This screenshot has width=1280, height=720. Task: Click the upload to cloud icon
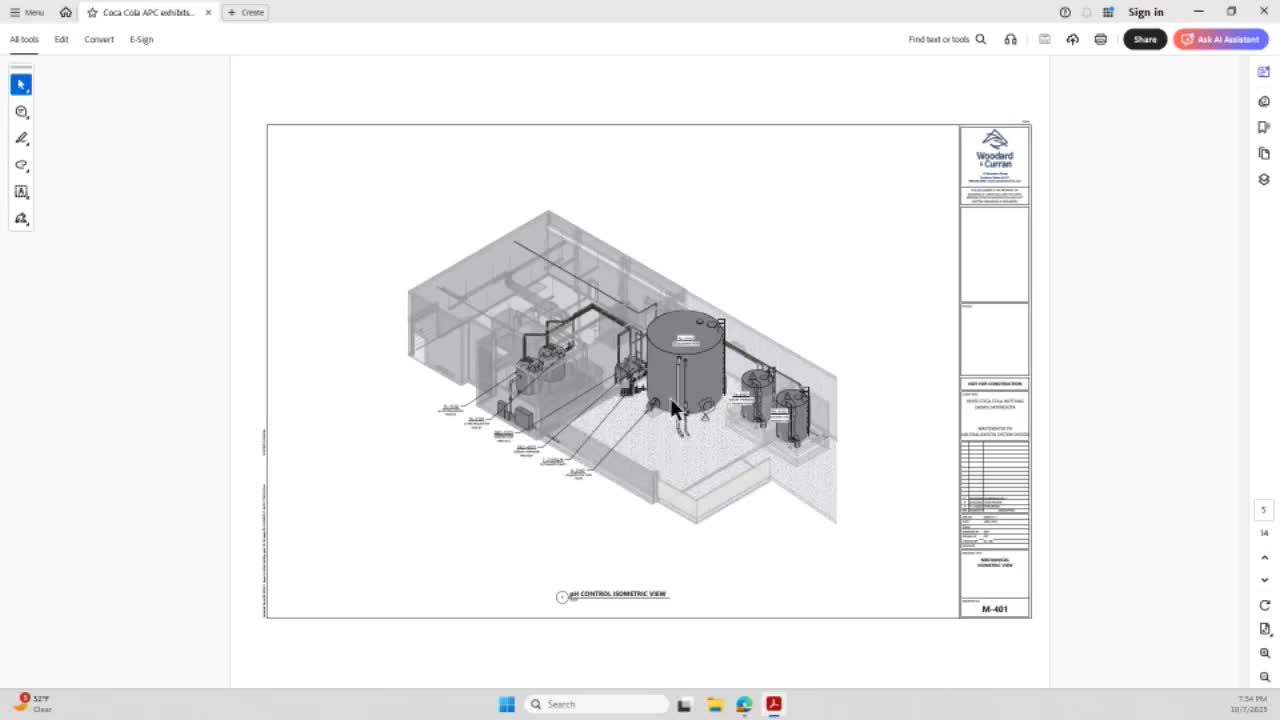[1072, 39]
